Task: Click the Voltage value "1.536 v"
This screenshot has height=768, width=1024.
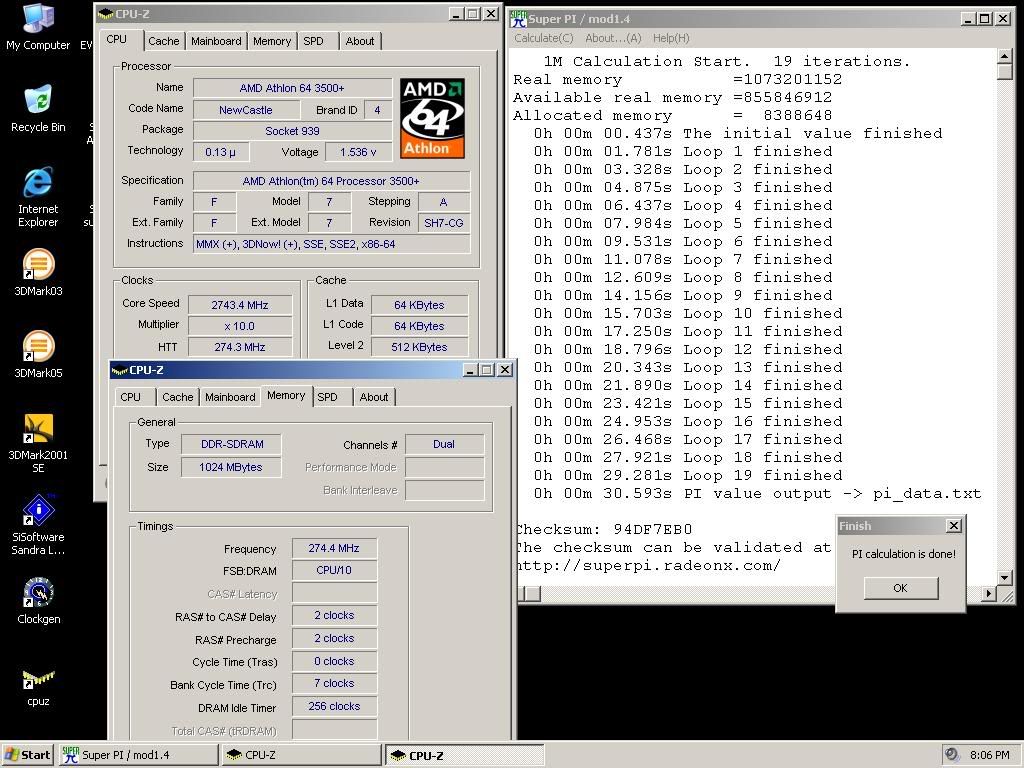Action: [358, 152]
